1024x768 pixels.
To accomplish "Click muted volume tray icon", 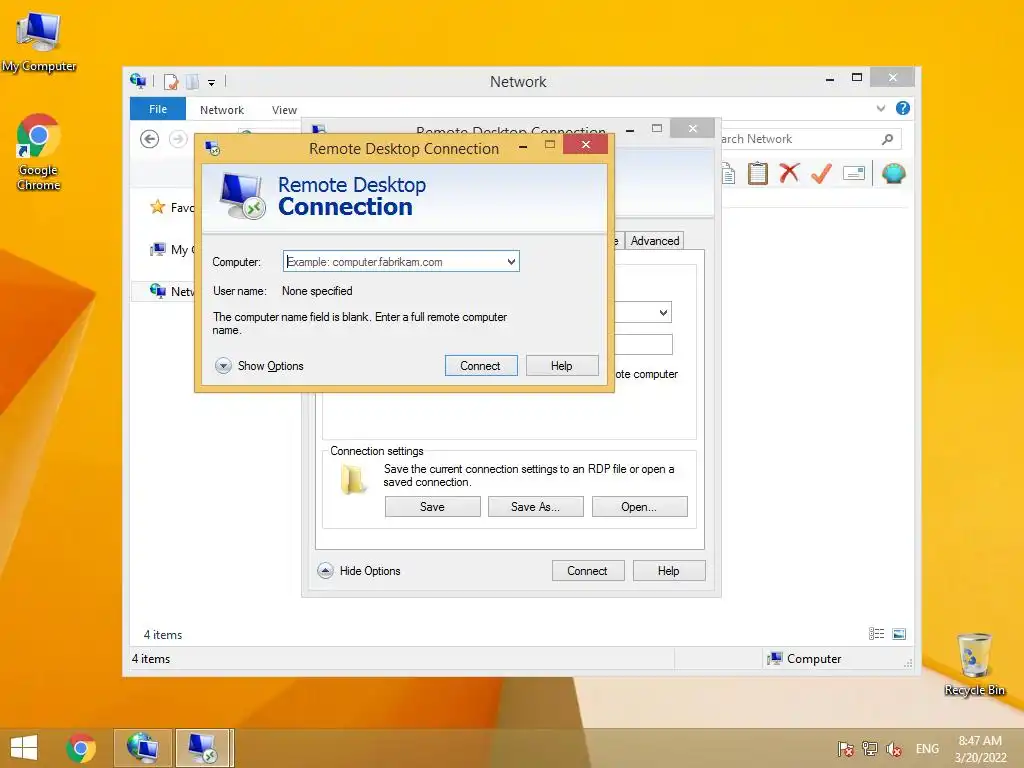I will coord(894,749).
